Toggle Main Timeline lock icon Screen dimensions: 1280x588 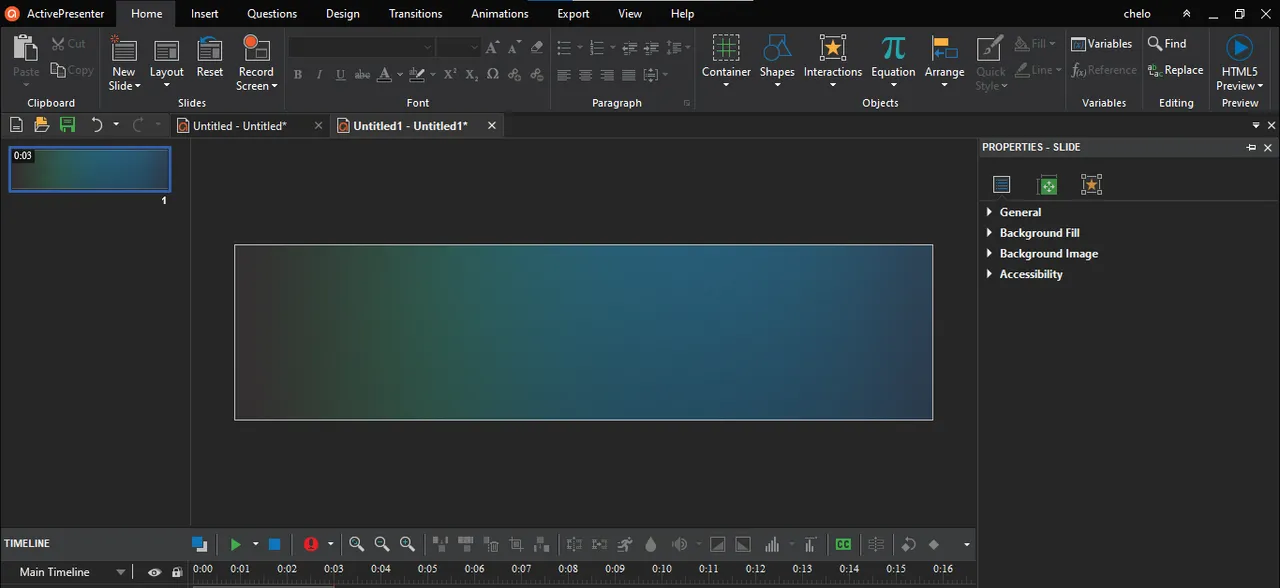click(177, 572)
